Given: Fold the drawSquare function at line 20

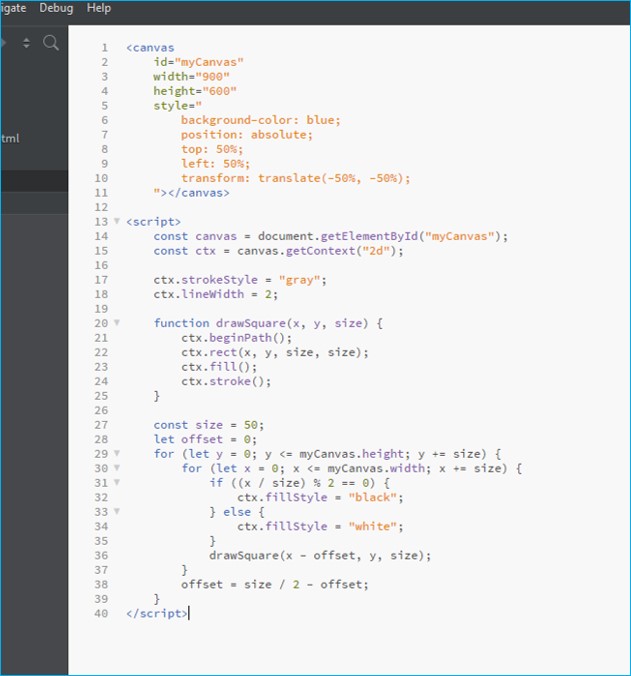Looking at the screenshot, I should coord(117,323).
